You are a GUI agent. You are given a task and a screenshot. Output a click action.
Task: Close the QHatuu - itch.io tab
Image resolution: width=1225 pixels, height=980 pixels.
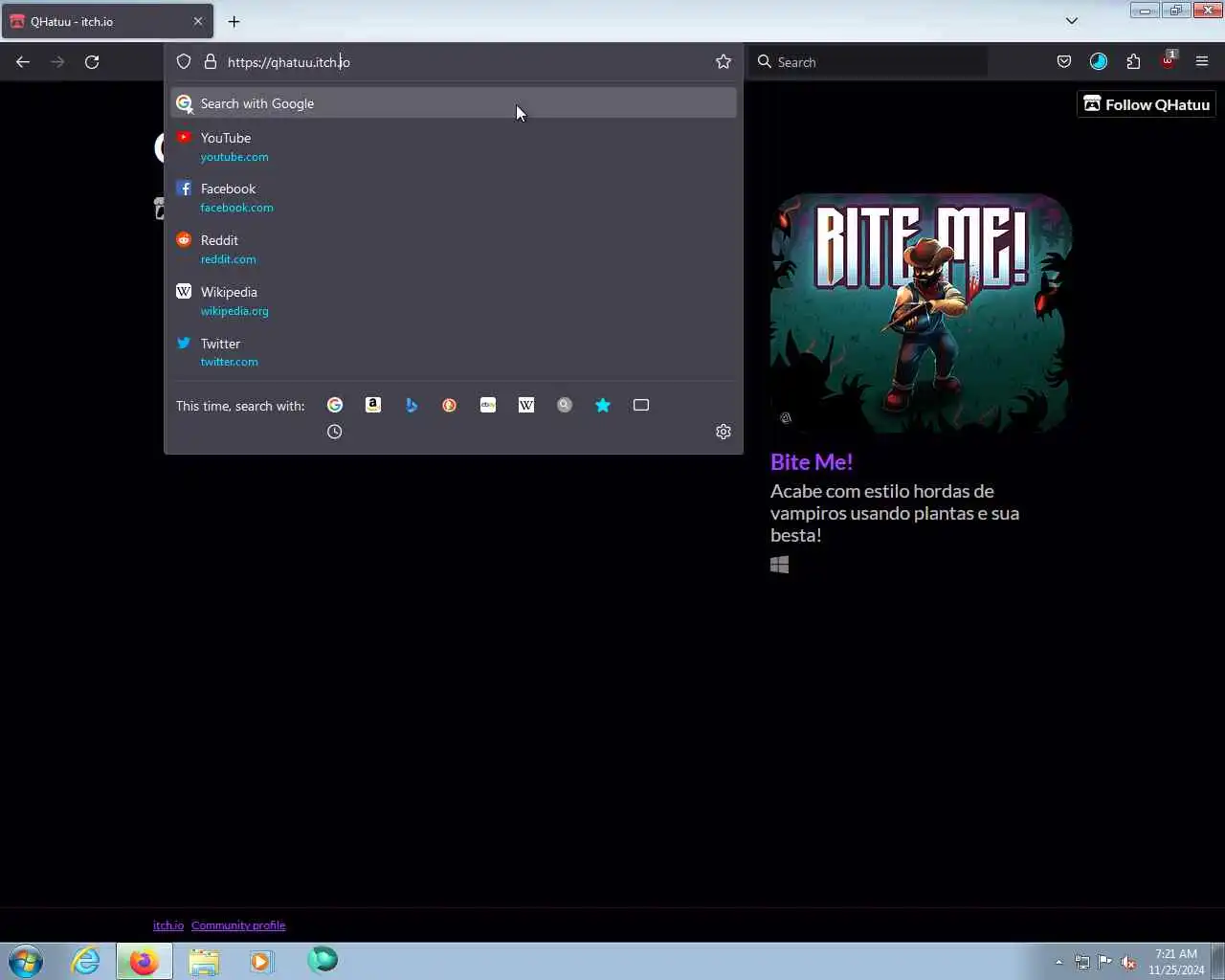(x=198, y=21)
